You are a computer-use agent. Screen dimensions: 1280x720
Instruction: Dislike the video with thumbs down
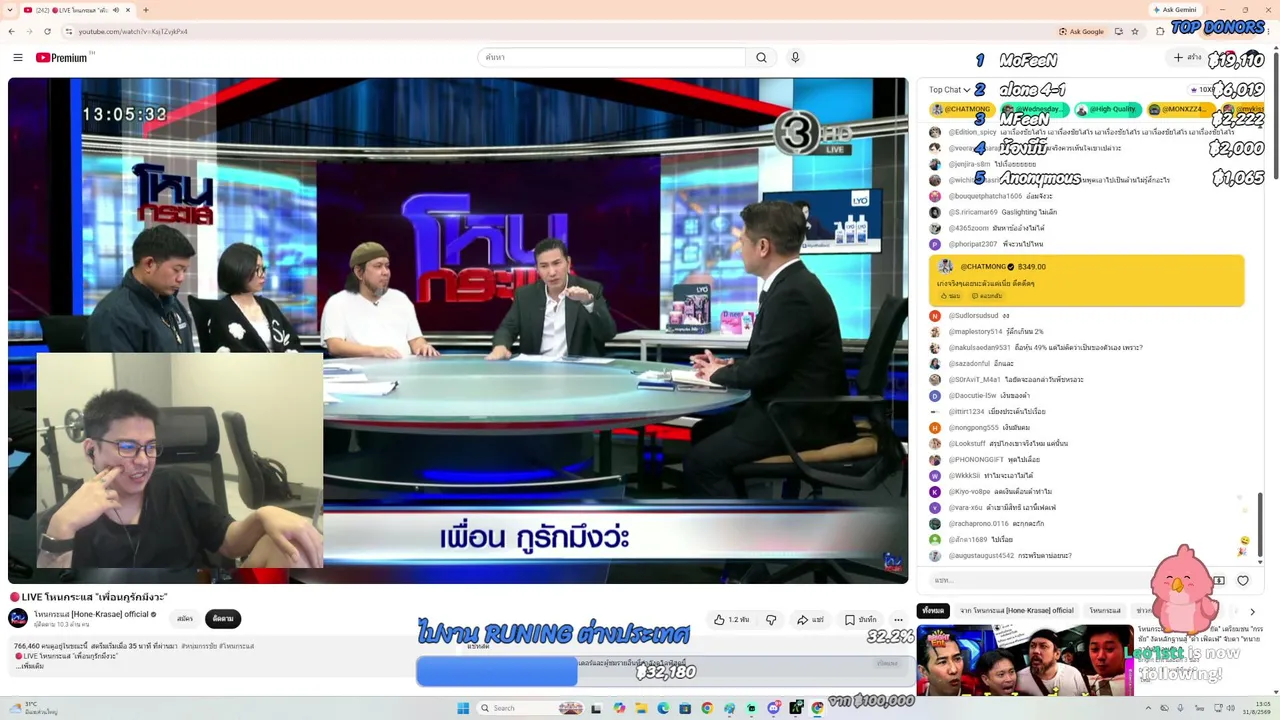771,620
